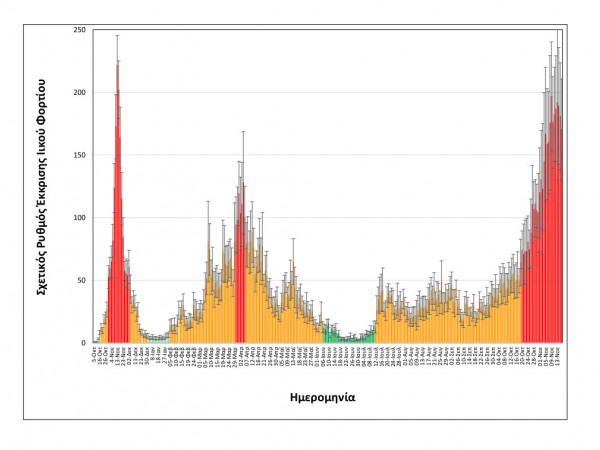Select the pale green bars in the January trough
600x450 pixels.
tap(157, 339)
